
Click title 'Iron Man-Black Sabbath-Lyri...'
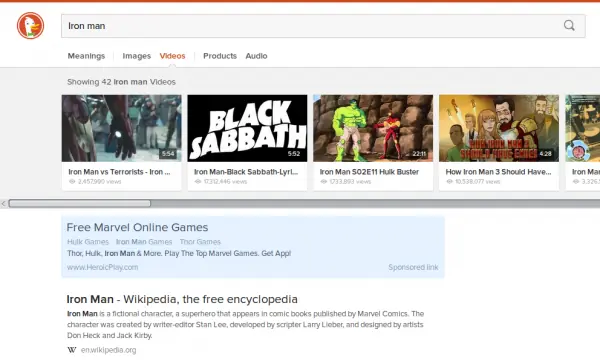click(246, 172)
